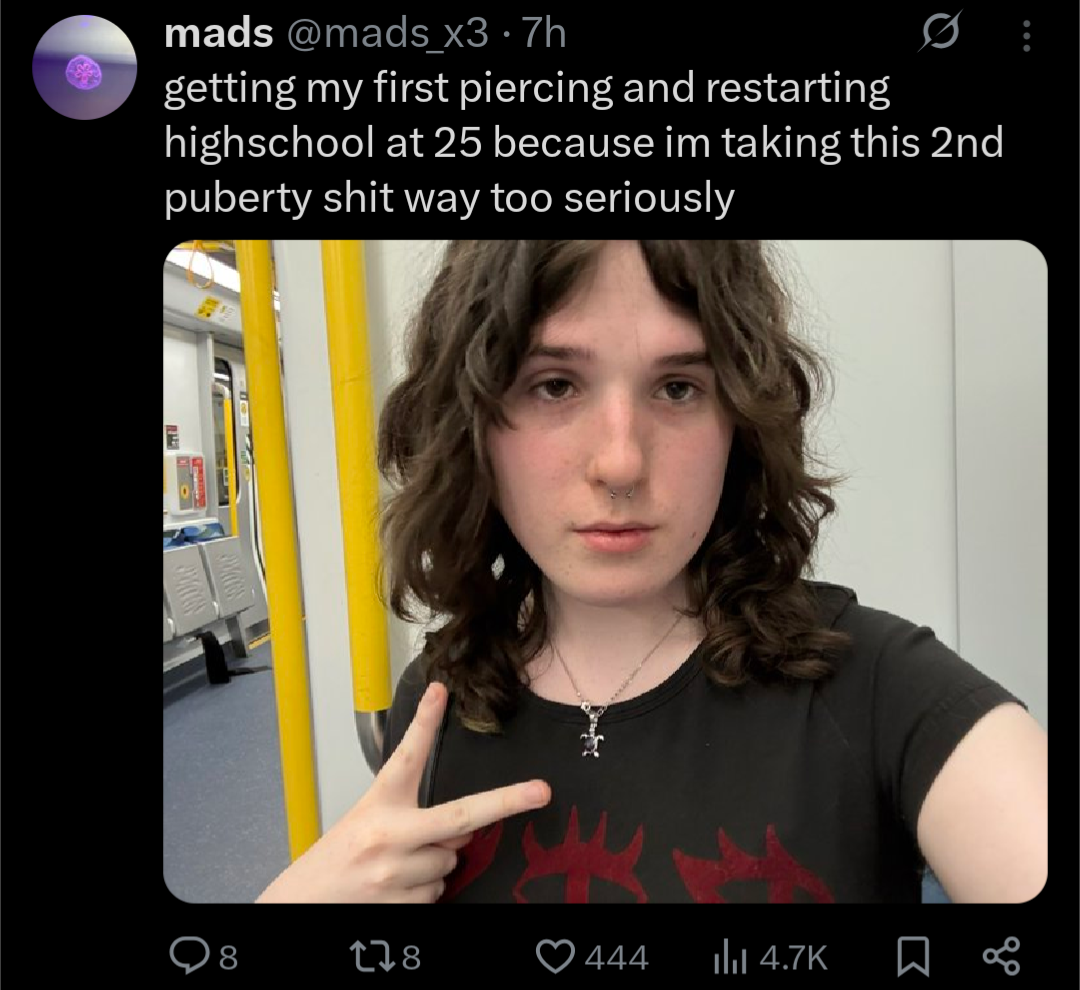1080x990 pixels.
Task: Click the word "seriously" in the tweet
Action: tap(649, 200)
